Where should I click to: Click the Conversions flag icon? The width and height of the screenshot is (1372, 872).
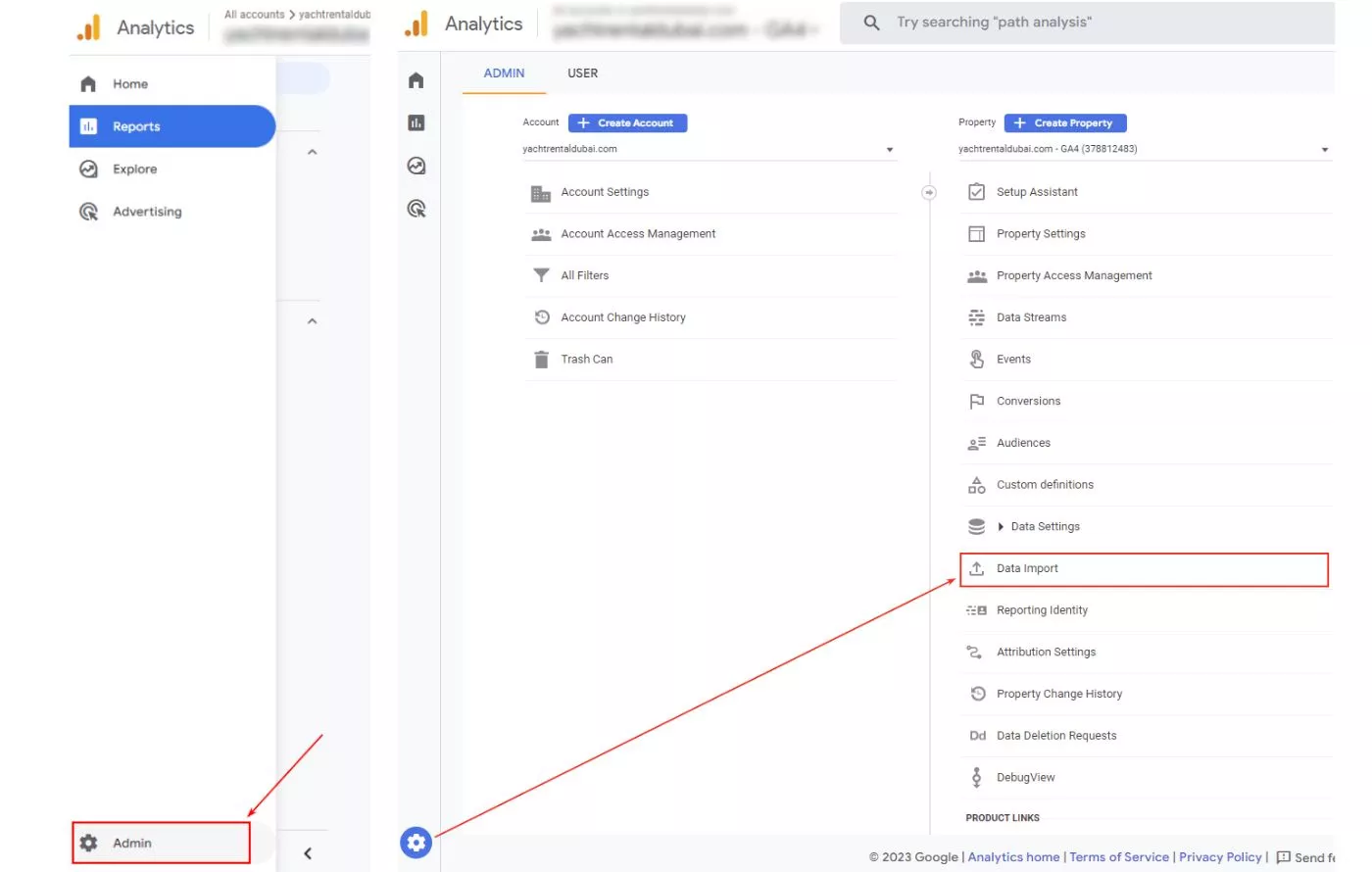click(977, 402)
